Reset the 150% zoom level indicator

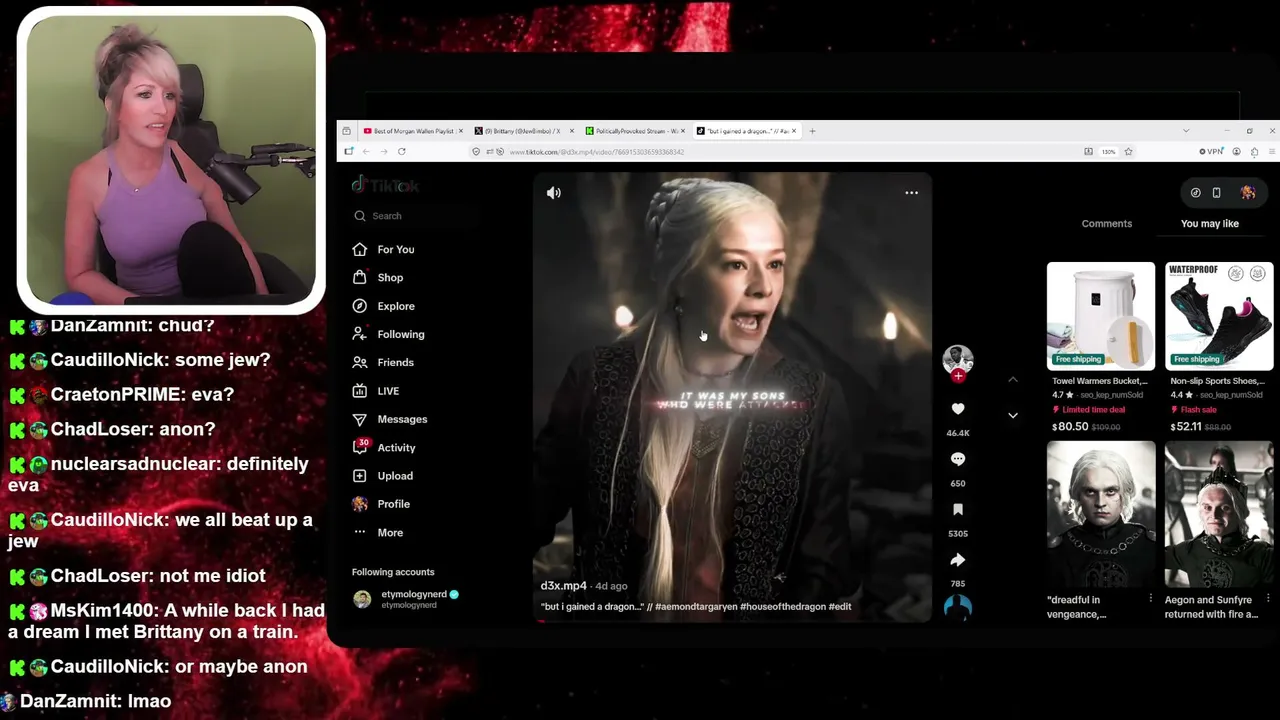coord(1108,152)
